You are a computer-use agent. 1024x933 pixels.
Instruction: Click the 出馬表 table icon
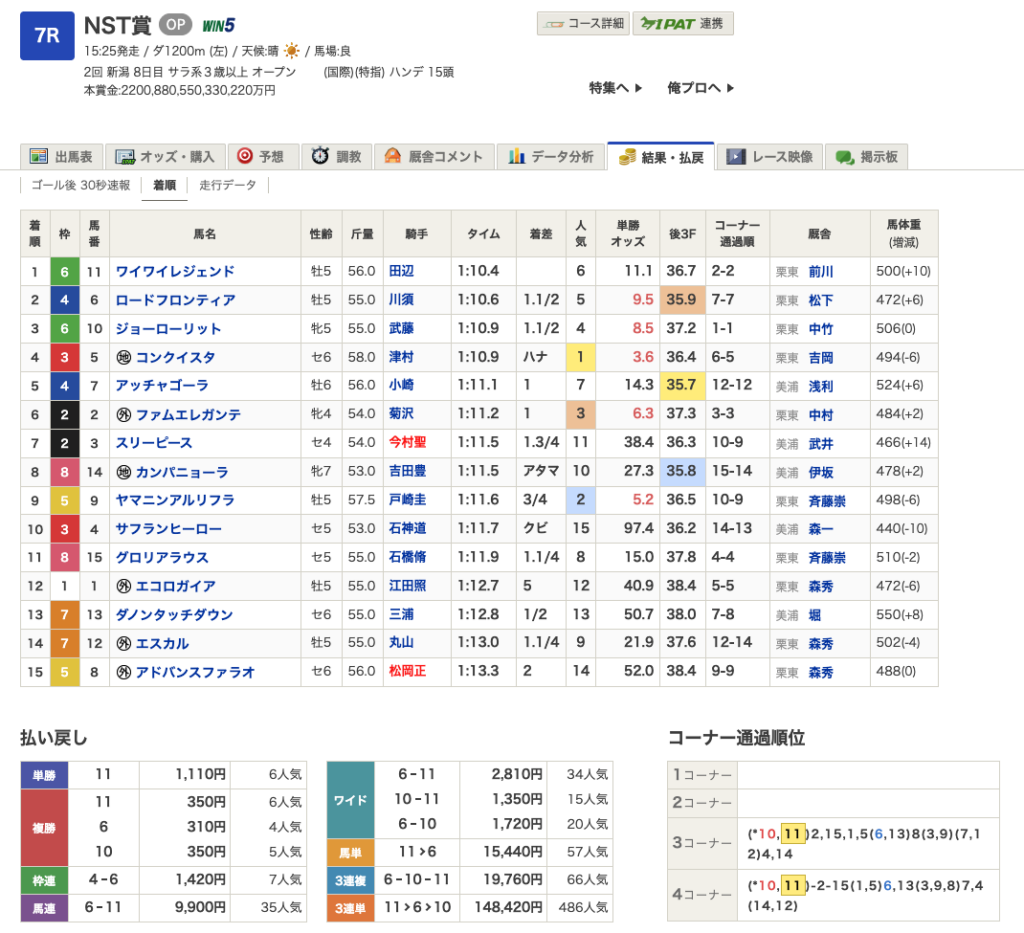(39, 157)
